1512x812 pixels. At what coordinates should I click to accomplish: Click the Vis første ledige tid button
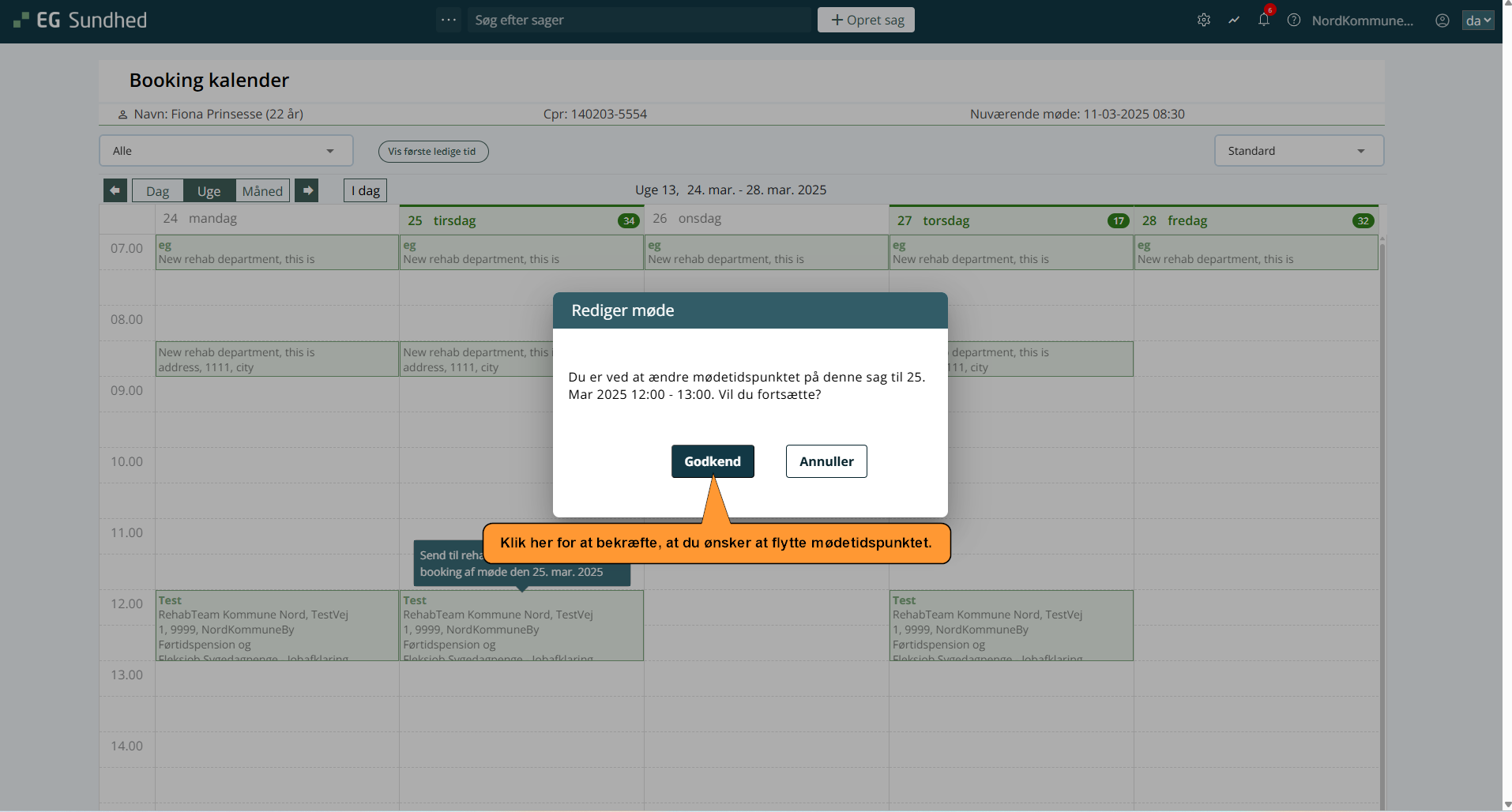tap(432, 152)
